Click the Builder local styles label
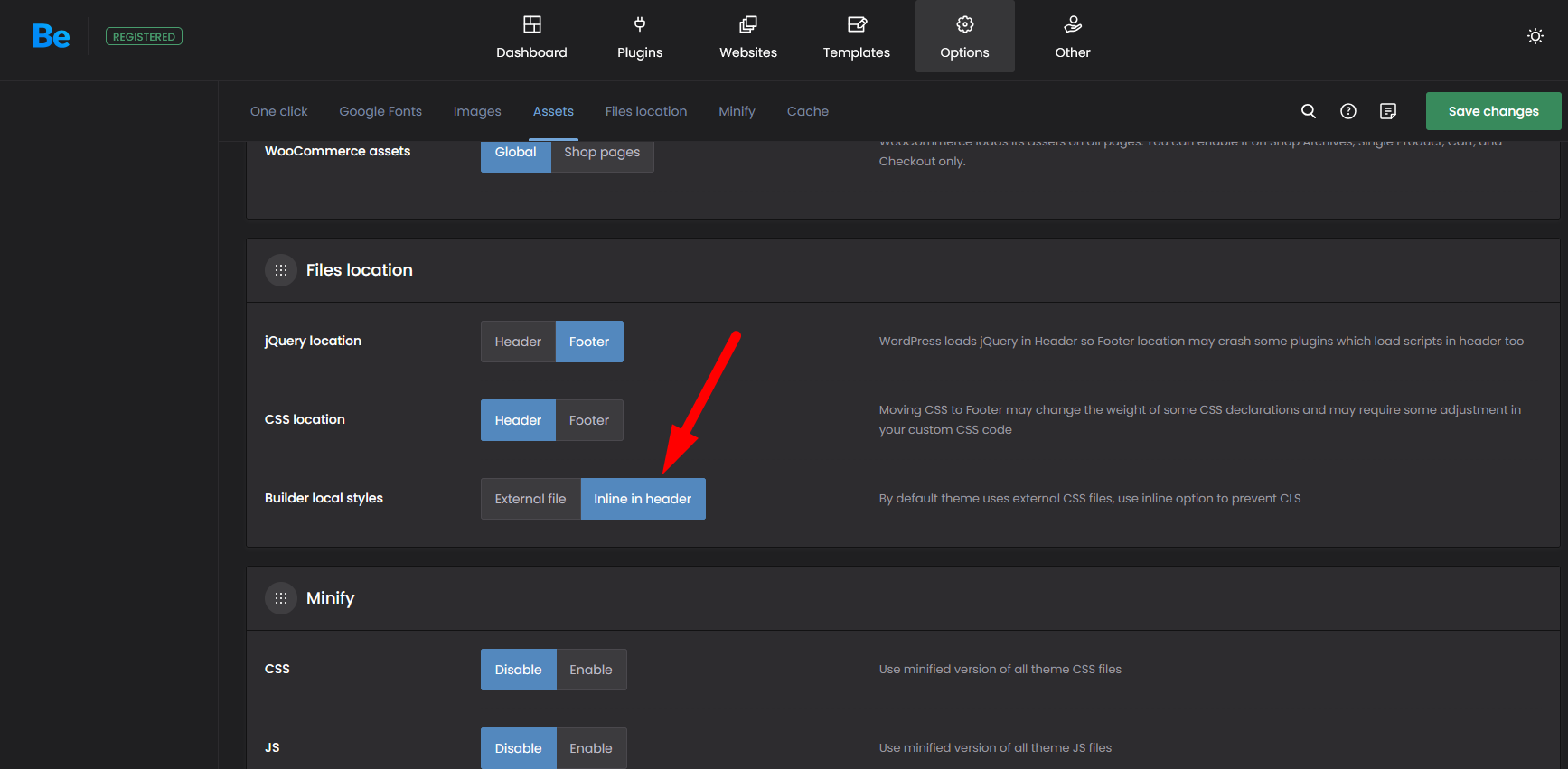This screenshot has height=769, width=1568. tap(324, 498)
